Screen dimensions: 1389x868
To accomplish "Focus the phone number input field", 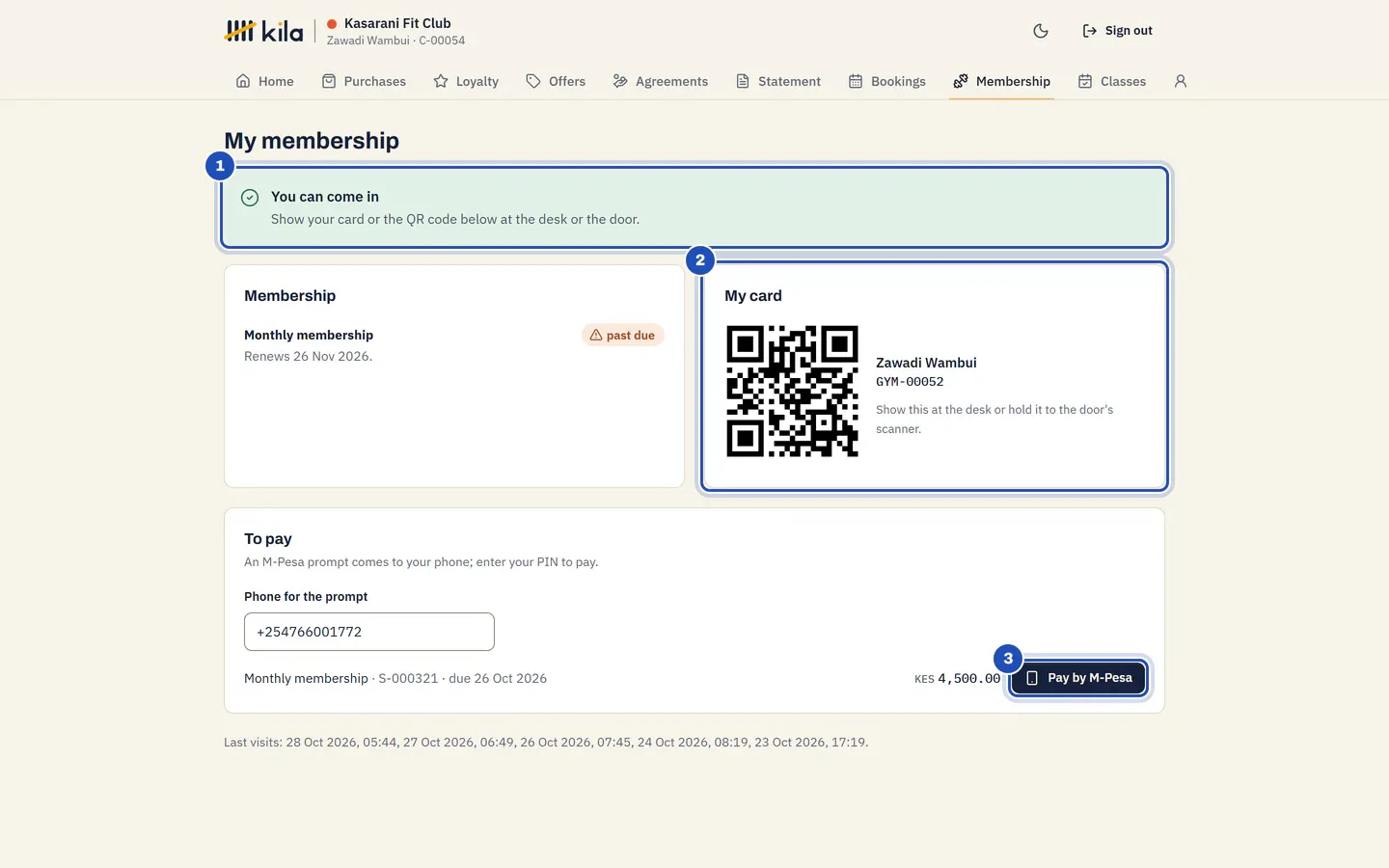I will point(369,632).
